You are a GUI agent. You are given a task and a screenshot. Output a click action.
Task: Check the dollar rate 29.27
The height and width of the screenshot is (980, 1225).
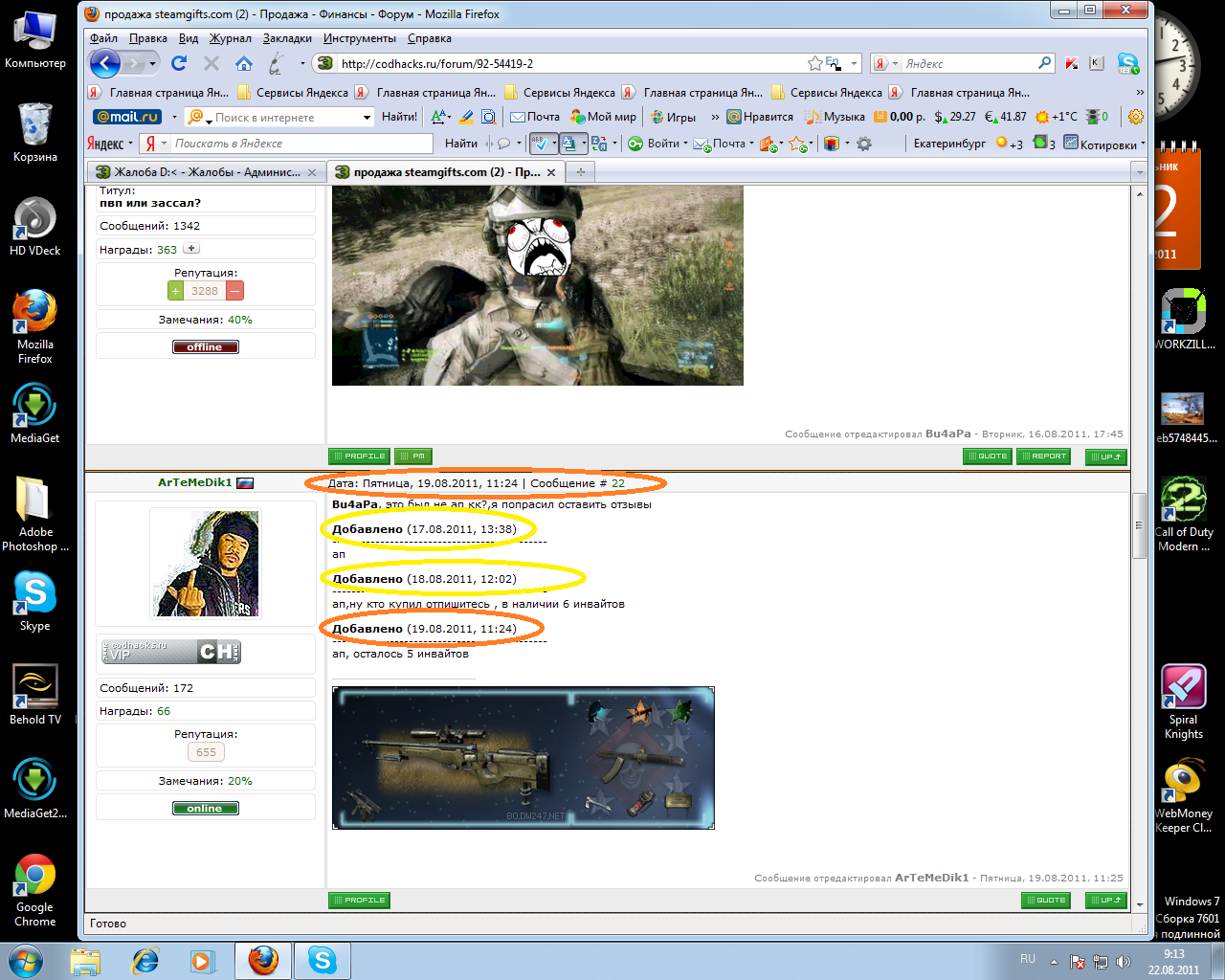point(955,117)
